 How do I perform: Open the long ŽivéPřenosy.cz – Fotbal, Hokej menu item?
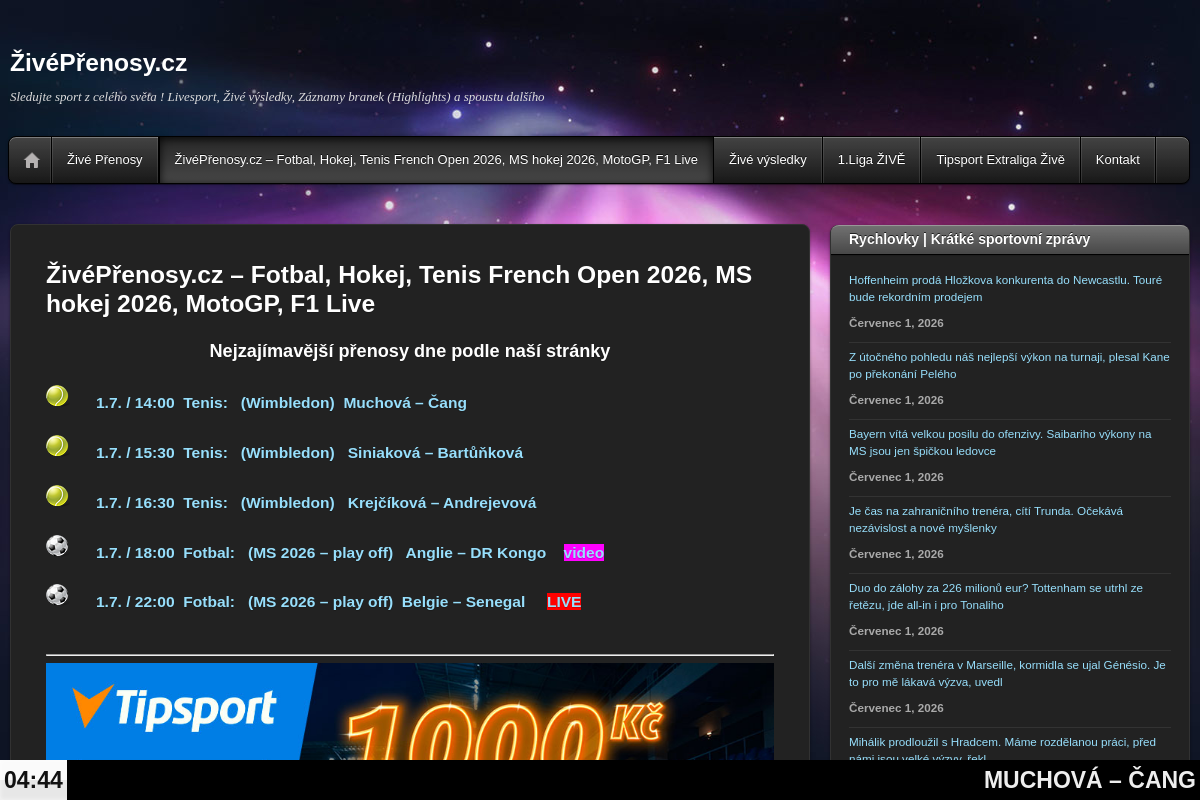pos(436,160)
